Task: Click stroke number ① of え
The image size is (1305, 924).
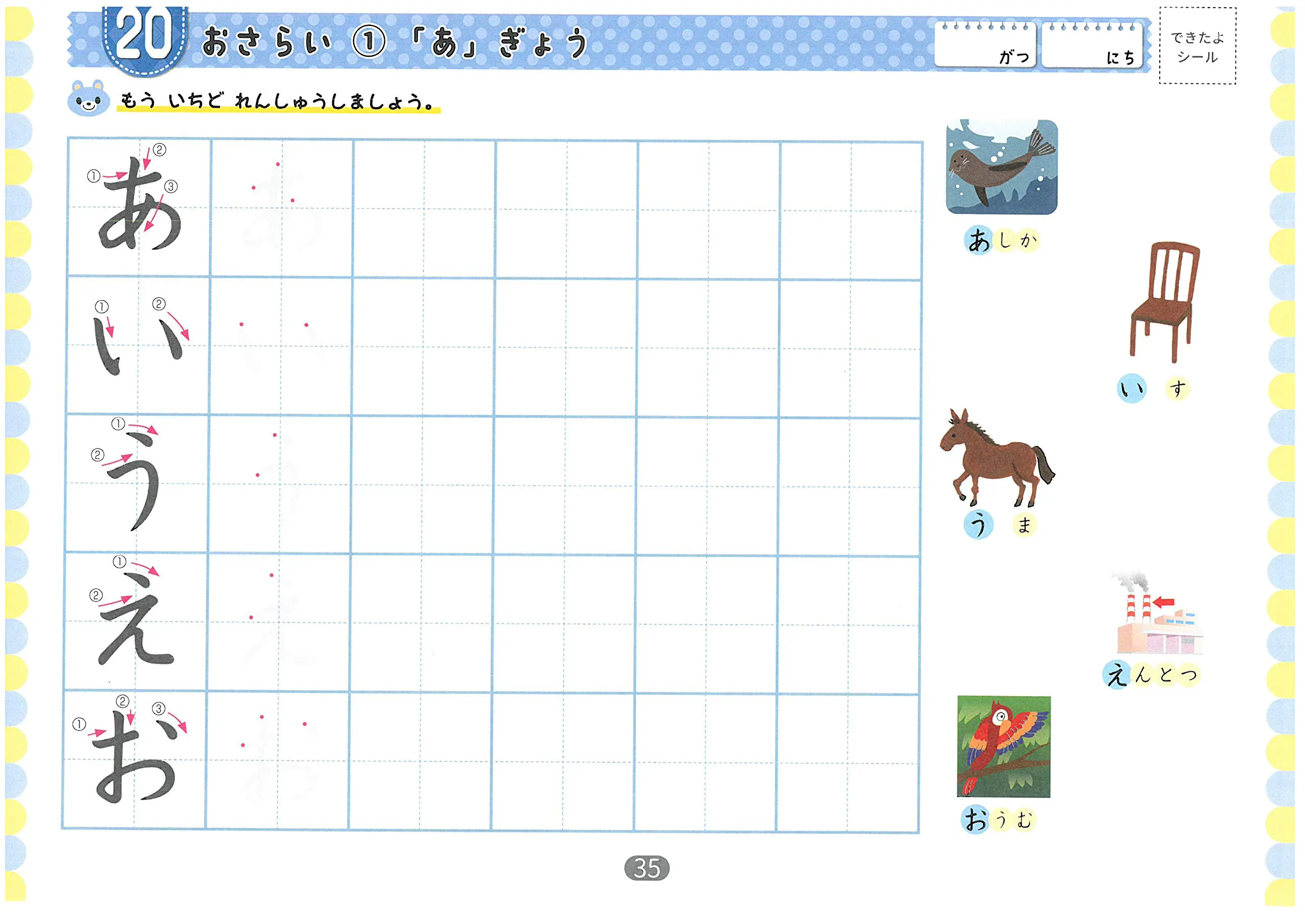Action: coord(119,562)
